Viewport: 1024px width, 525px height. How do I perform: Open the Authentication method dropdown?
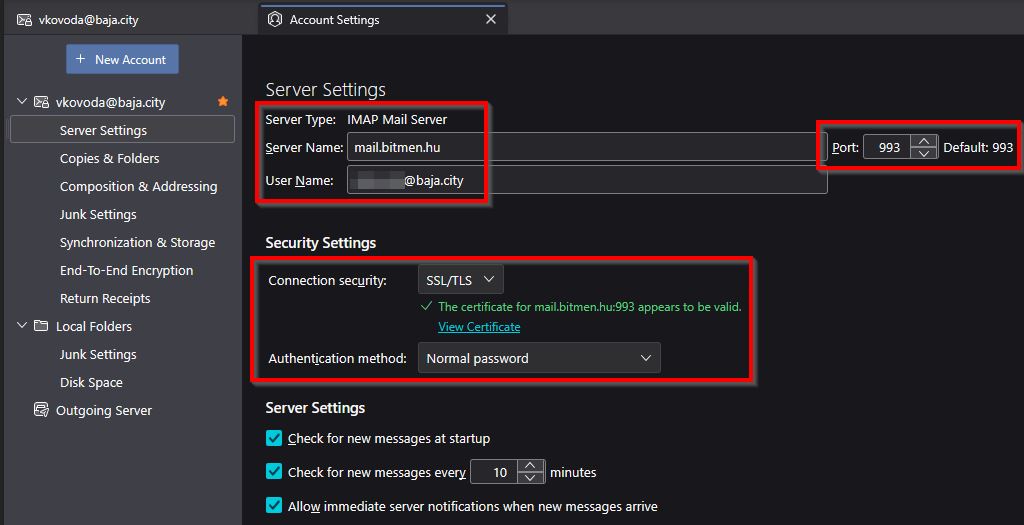[x=539, y=358]
